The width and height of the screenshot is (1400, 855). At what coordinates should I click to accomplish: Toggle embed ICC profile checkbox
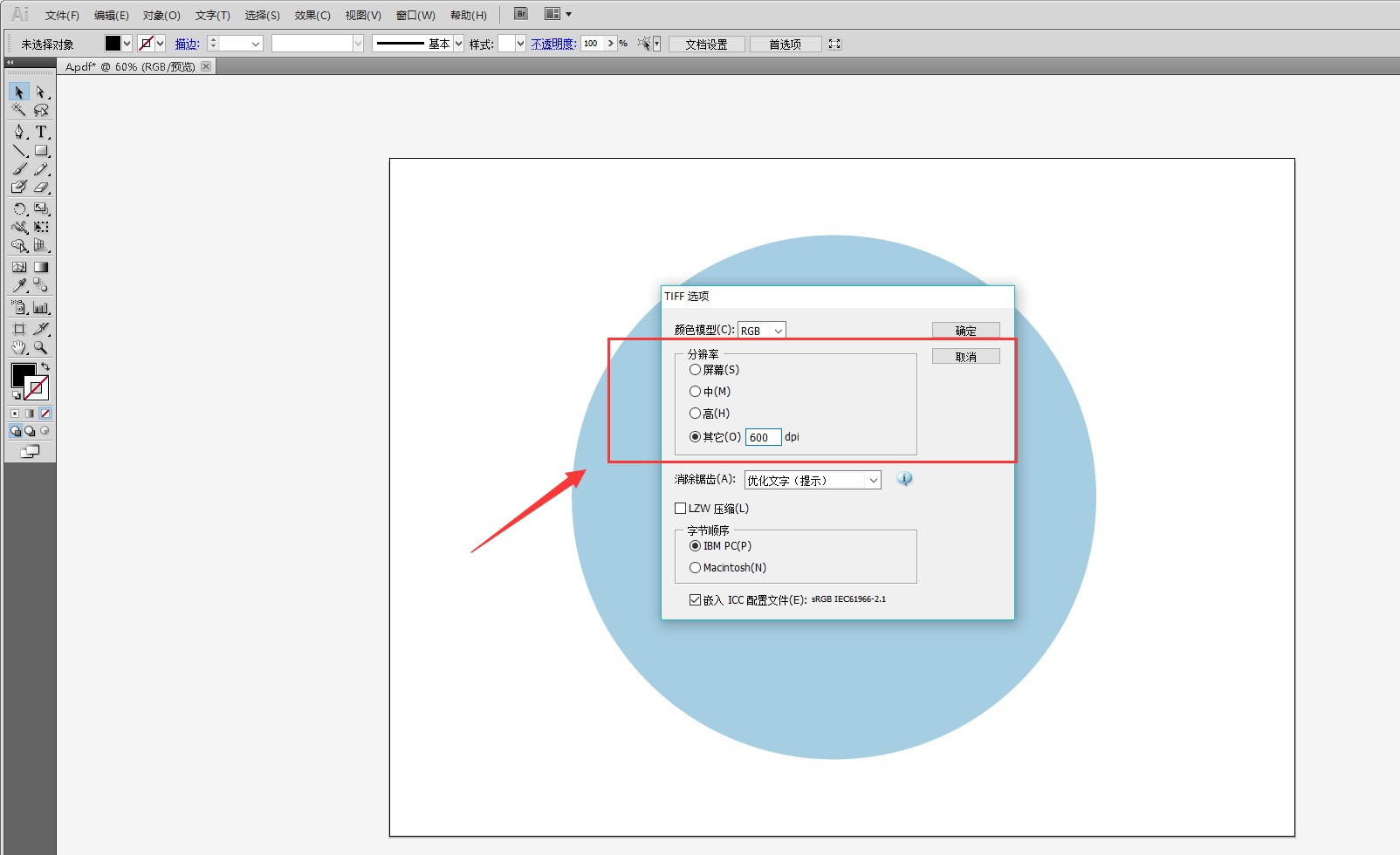coord(695,600)
